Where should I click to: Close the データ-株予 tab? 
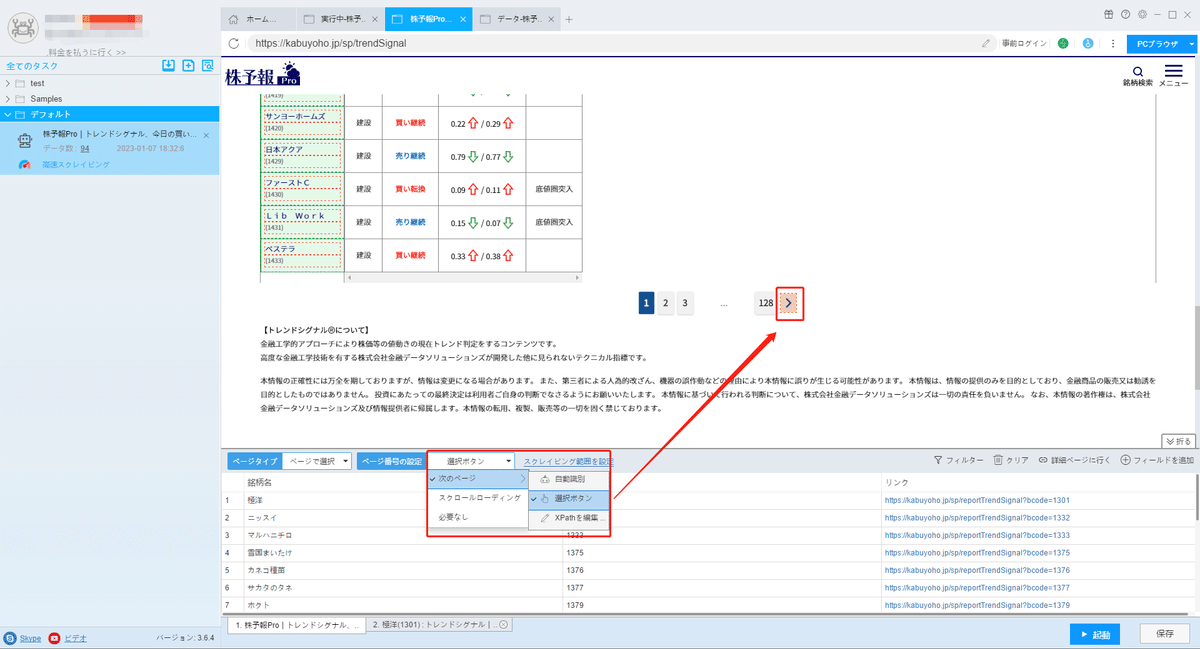[552, 19]
